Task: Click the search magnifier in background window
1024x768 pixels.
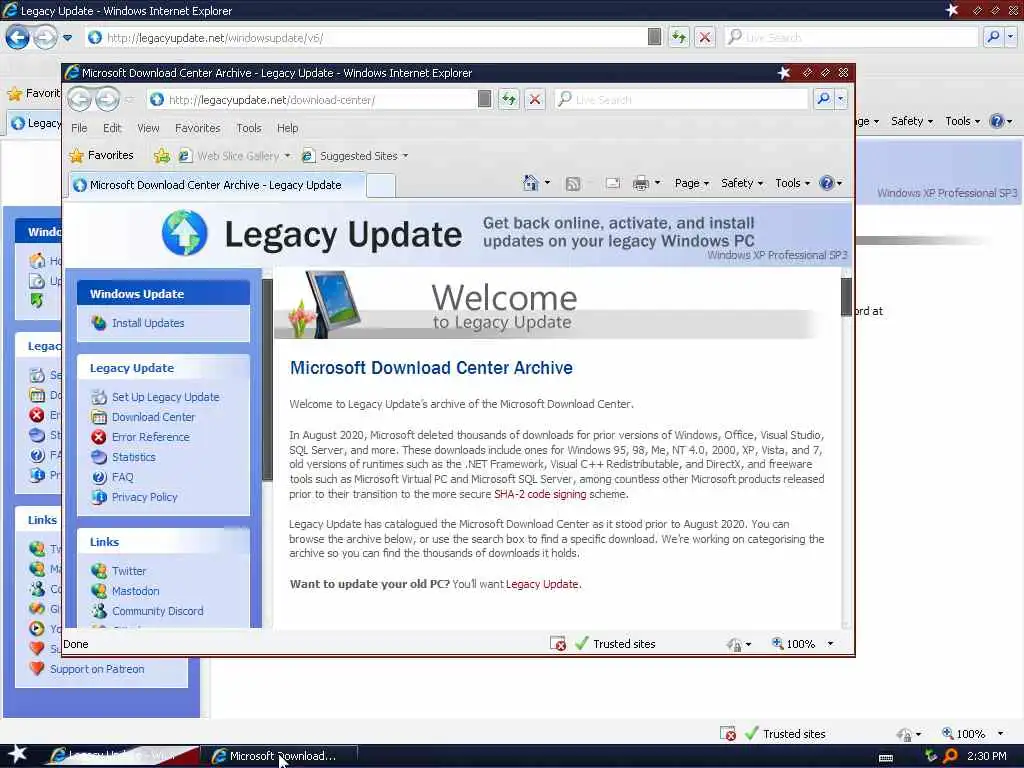Action: [x=993, y=37]
